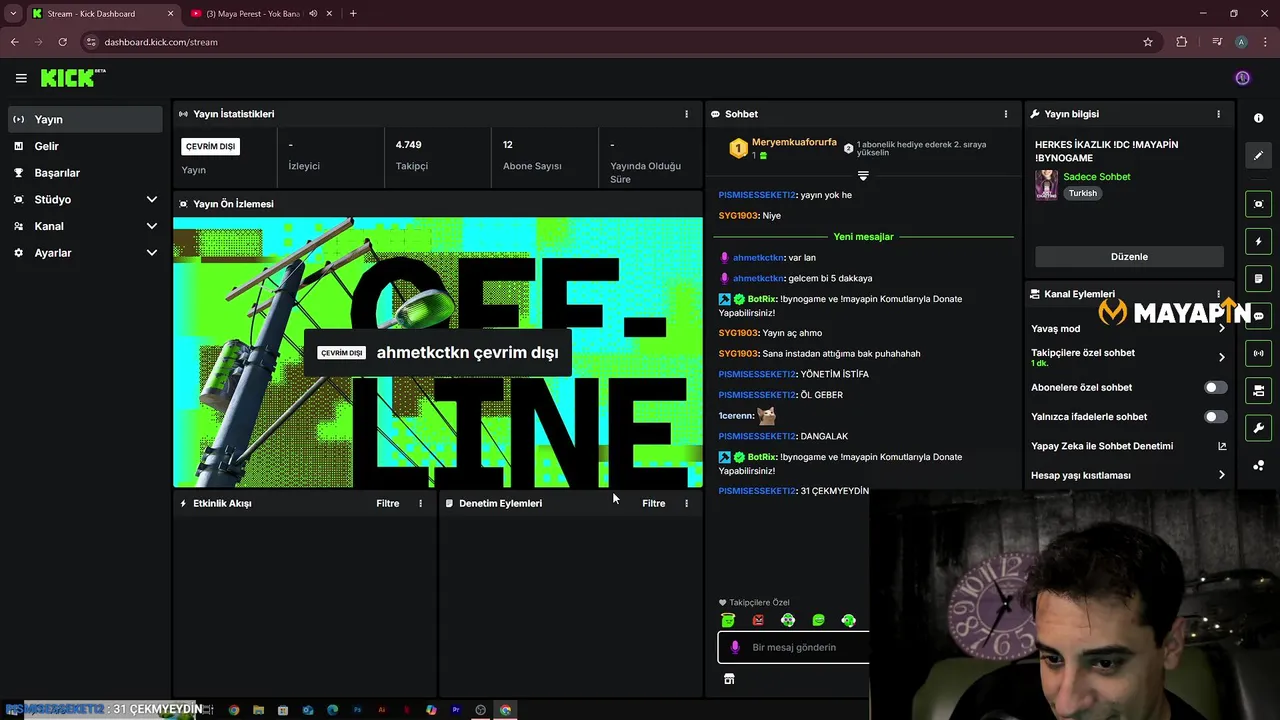Screen dimensions: 1280x720
Task: Select Gelir in the sidebar
Action: click(85, 146)
